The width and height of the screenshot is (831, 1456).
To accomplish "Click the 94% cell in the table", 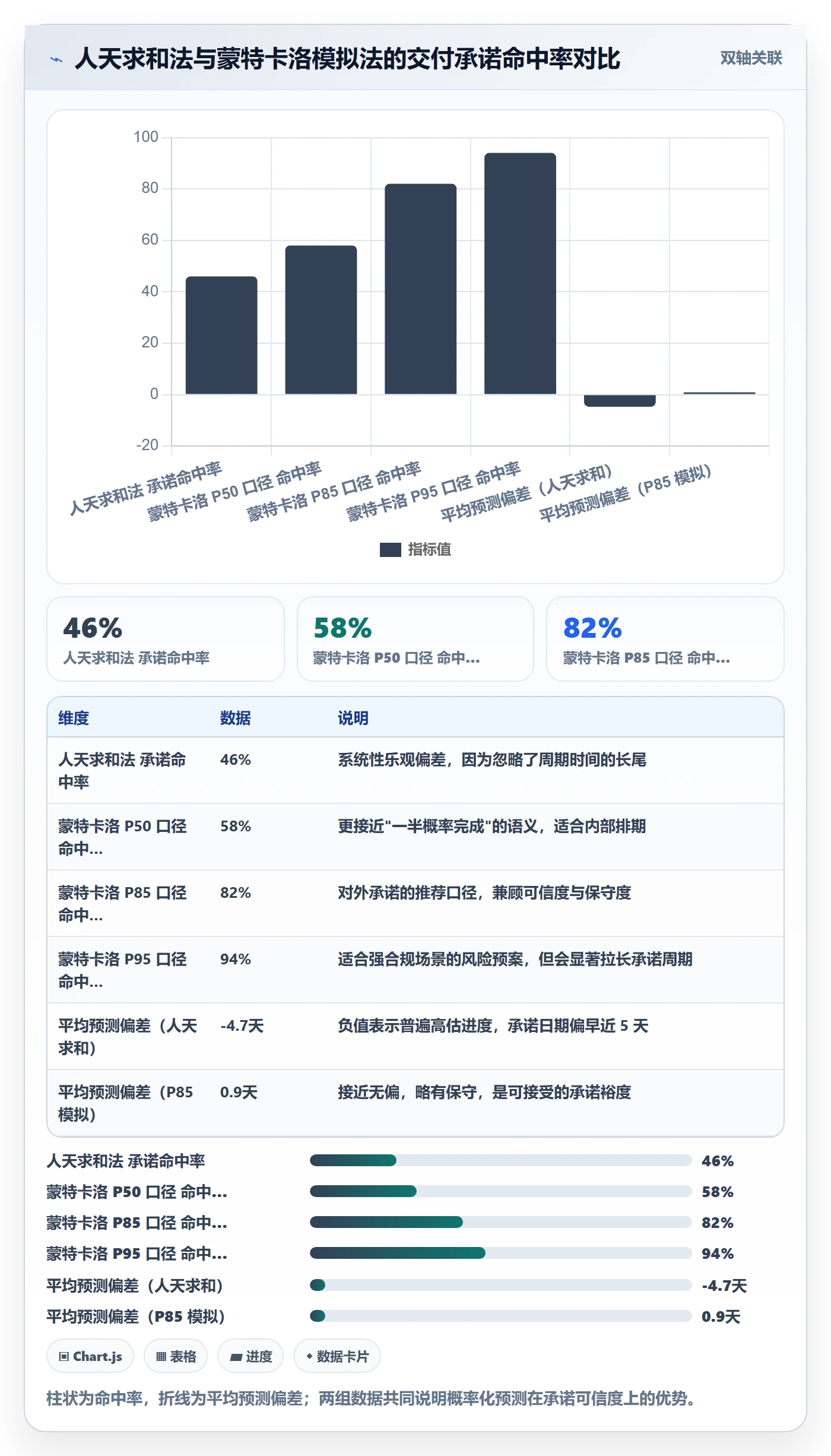I will [236, 959].
